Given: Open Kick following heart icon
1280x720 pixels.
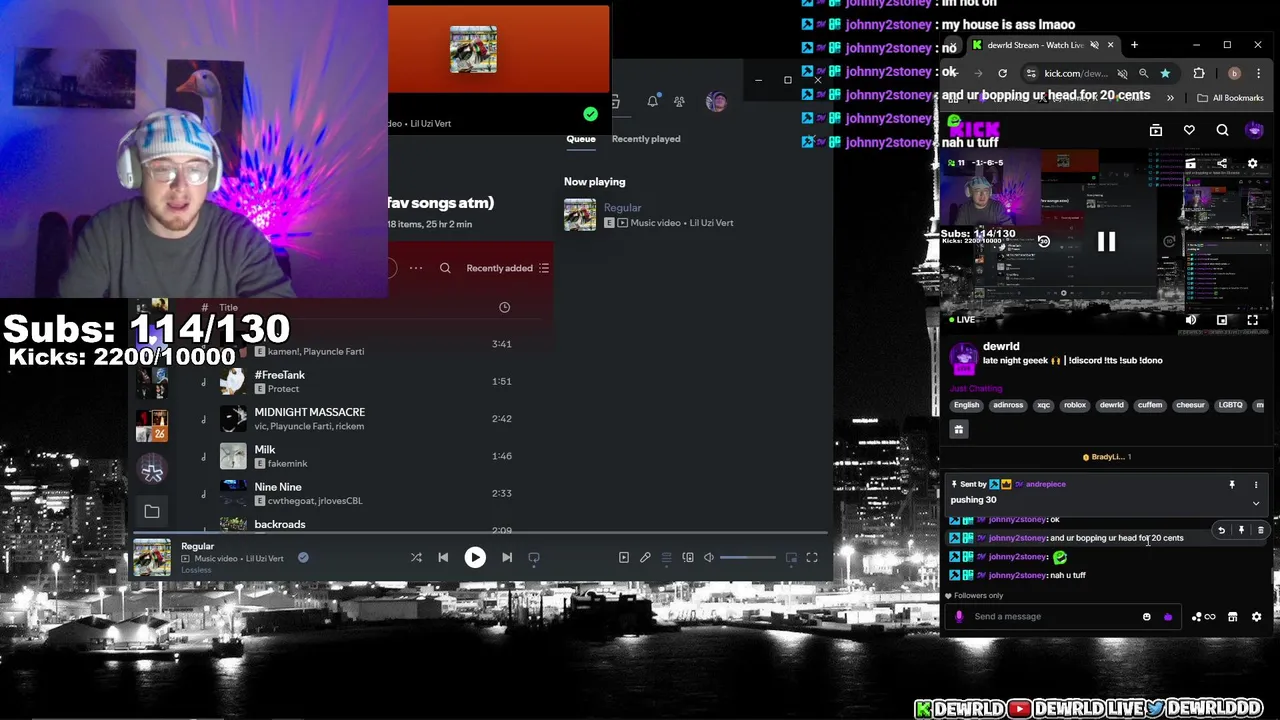Looking at the screenshot, I should tap(1189, 130).
